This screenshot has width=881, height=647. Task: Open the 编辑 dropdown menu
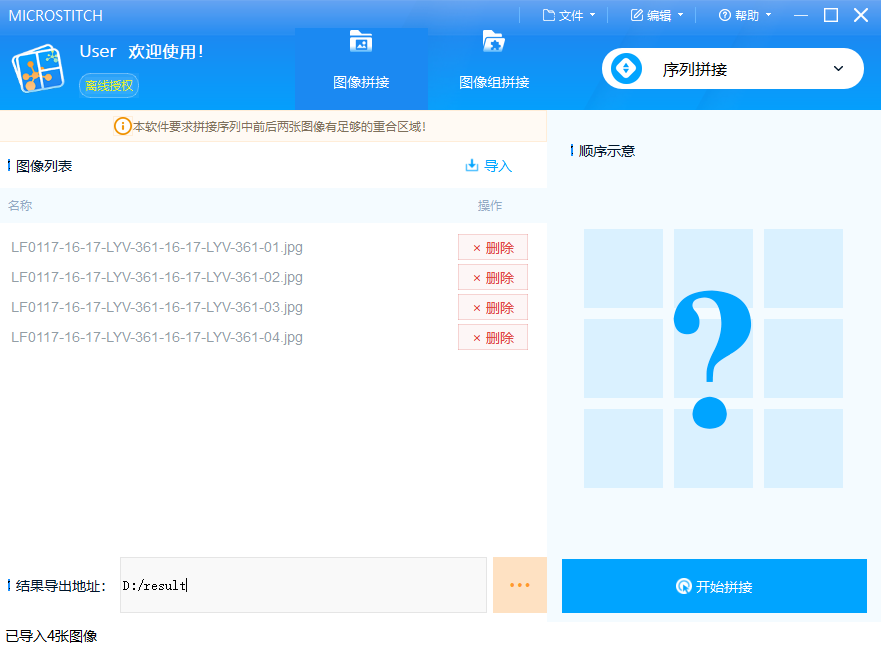point(657,15)
